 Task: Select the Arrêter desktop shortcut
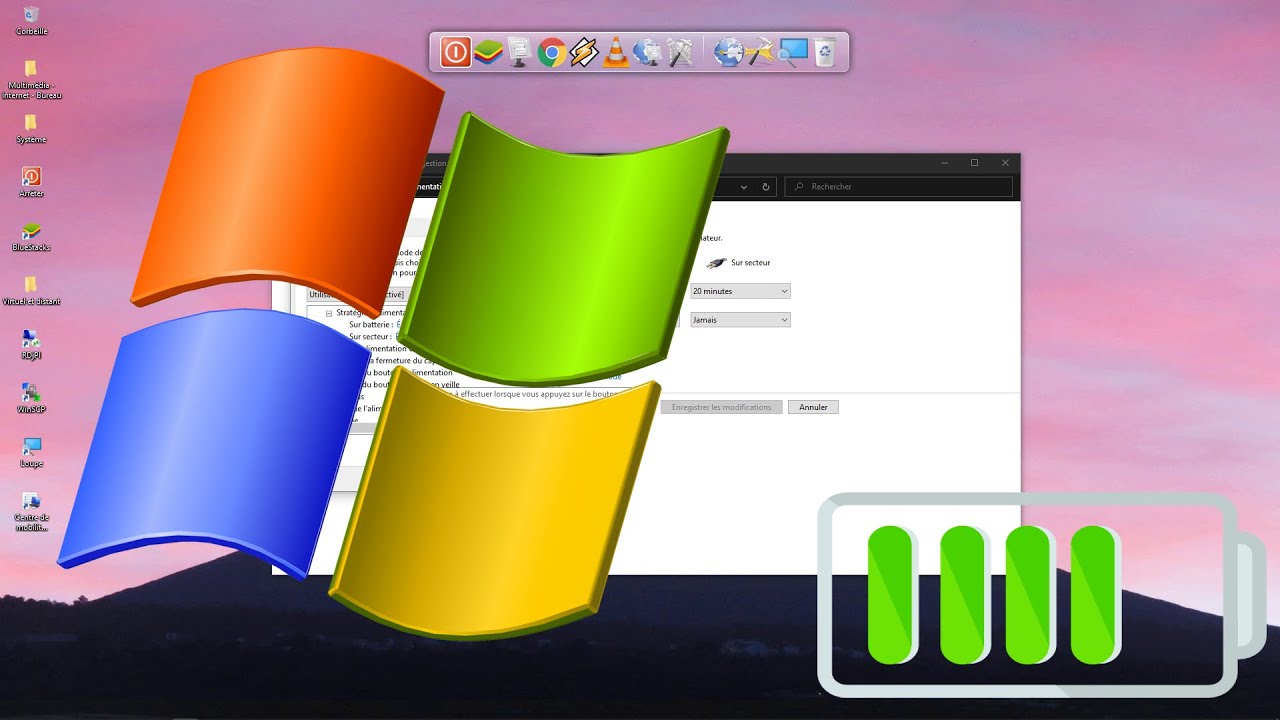[x=31, y=182]
